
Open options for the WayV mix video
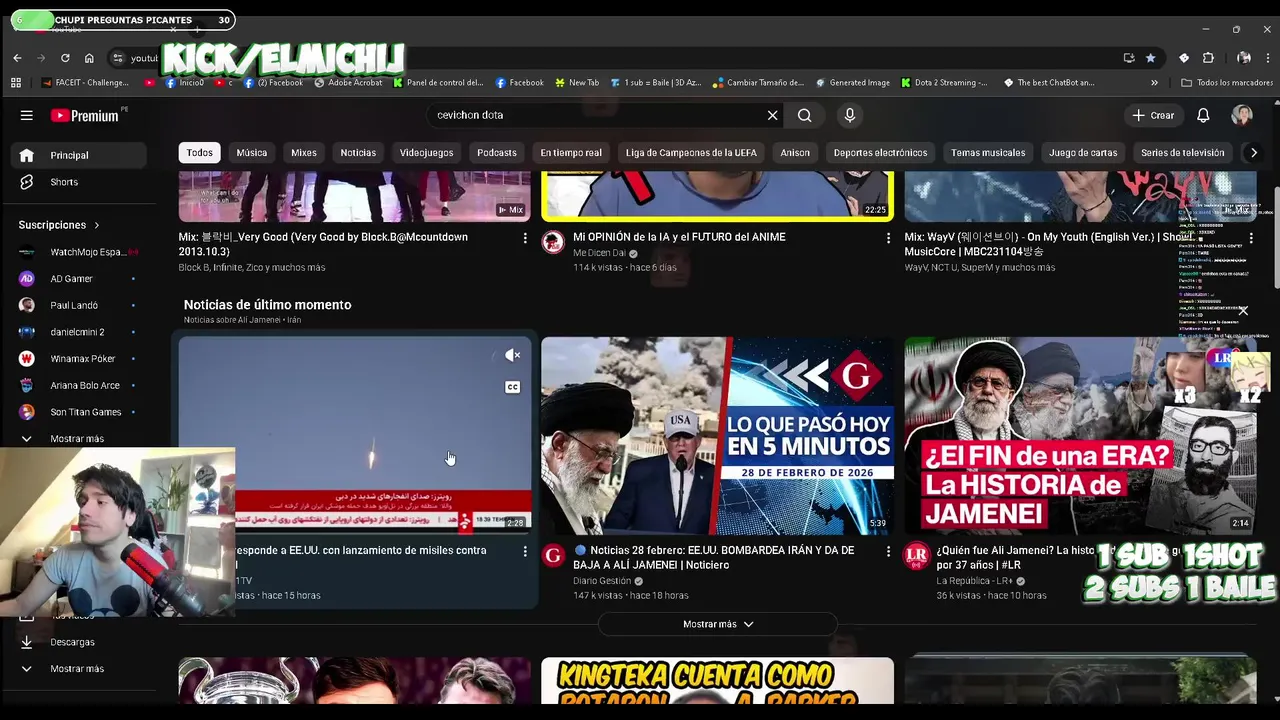(1250, 238)
